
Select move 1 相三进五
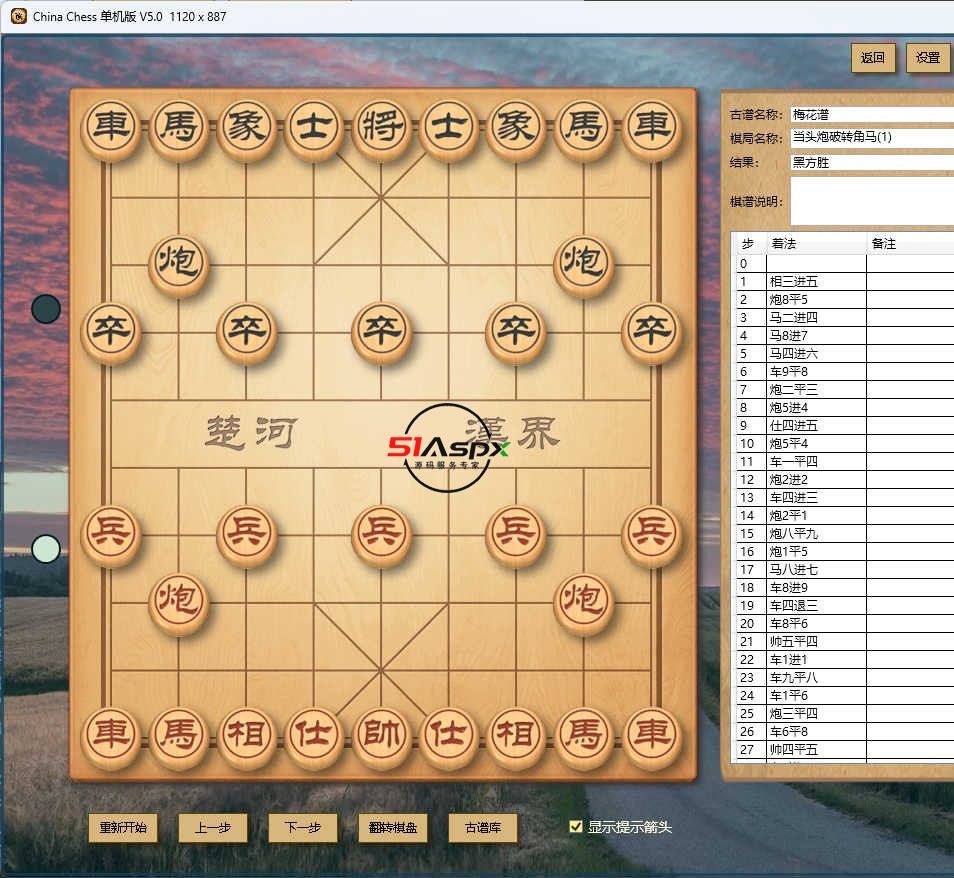(845, 281)
